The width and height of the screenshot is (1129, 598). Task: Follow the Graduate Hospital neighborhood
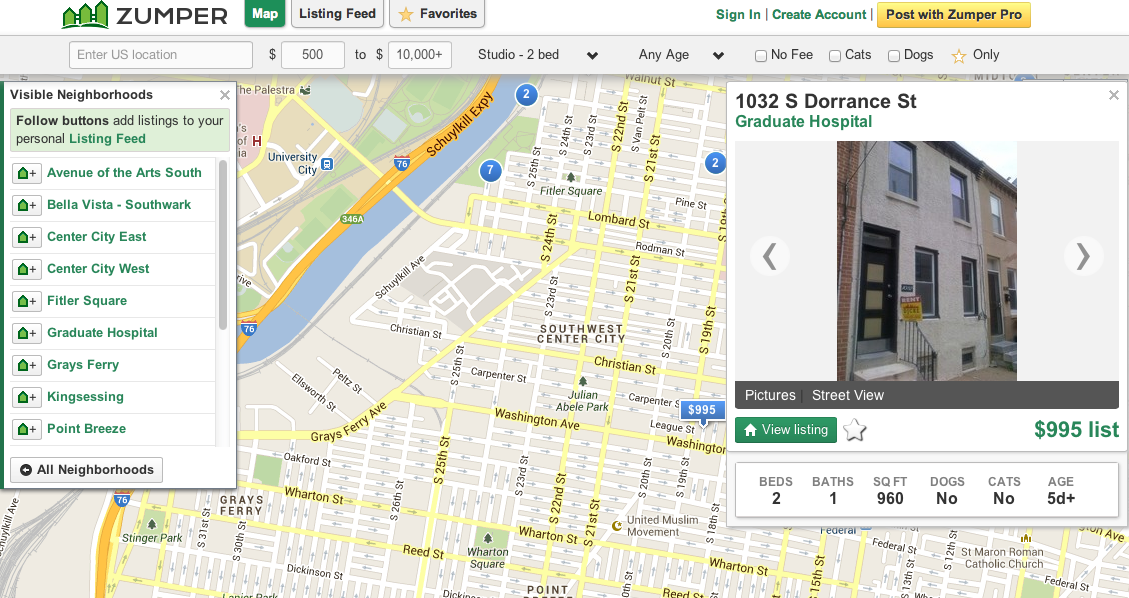coord(26,333)
